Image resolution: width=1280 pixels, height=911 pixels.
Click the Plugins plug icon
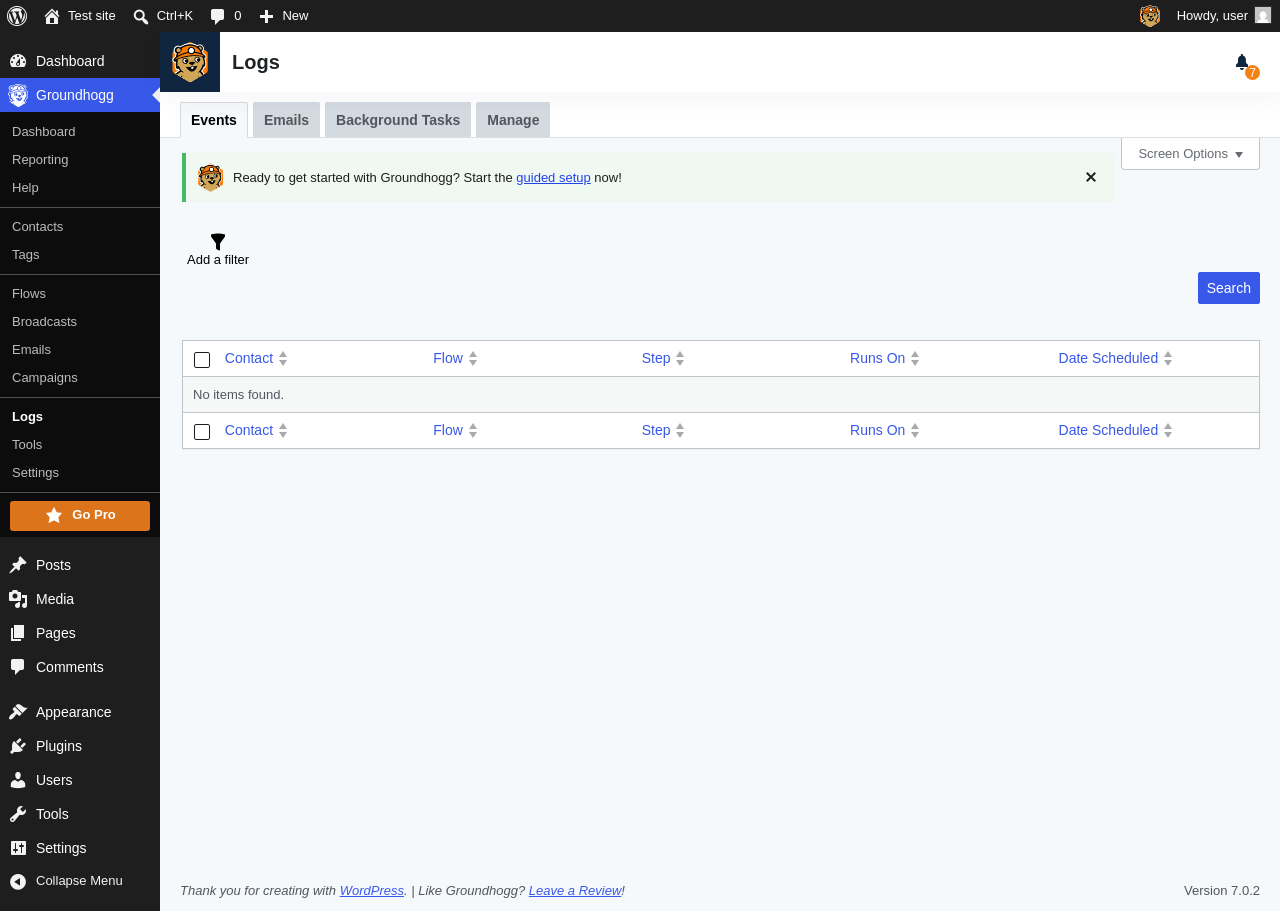18,746
